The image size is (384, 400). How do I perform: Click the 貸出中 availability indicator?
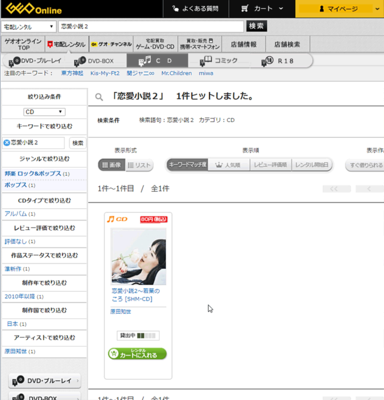click(x=138, y=335)
